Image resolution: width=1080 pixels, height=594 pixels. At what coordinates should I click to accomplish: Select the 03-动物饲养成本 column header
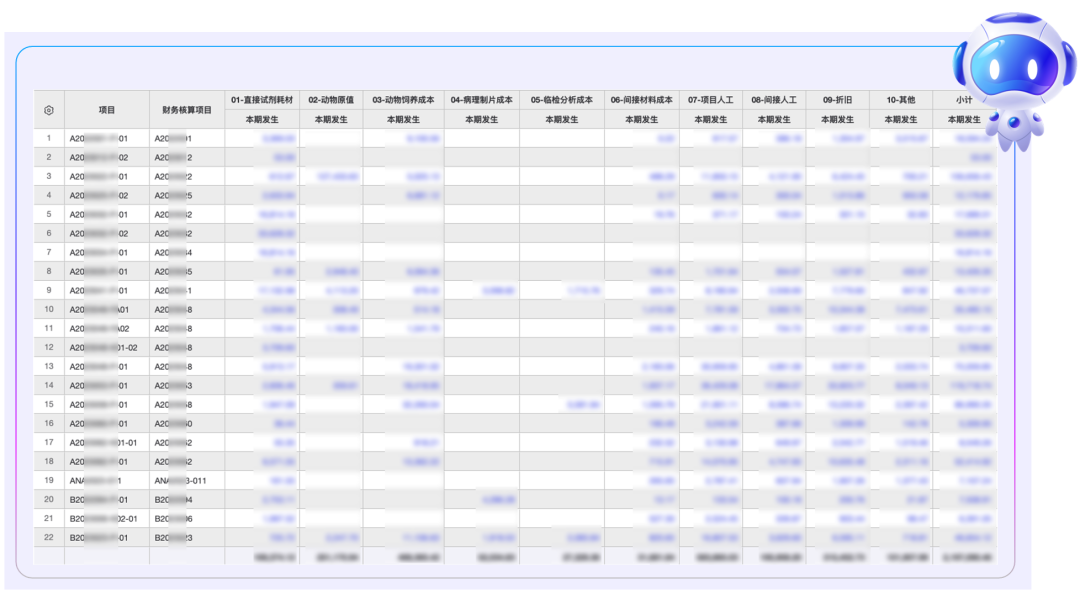click(x=403, y=100)
